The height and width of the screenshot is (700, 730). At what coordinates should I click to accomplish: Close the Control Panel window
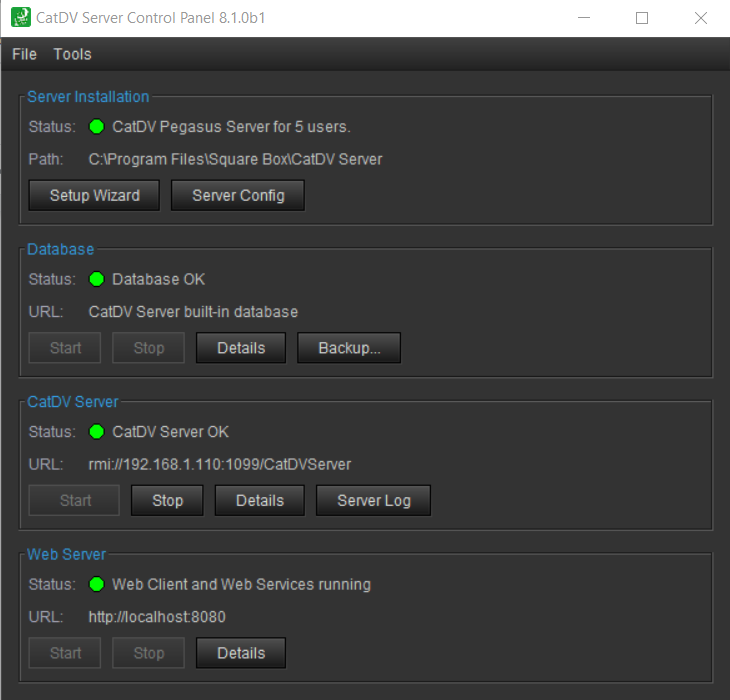701,18
